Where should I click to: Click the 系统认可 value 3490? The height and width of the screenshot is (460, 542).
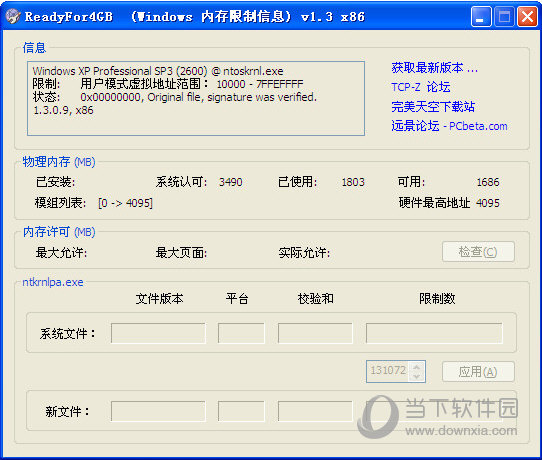[x=231, y=182]
